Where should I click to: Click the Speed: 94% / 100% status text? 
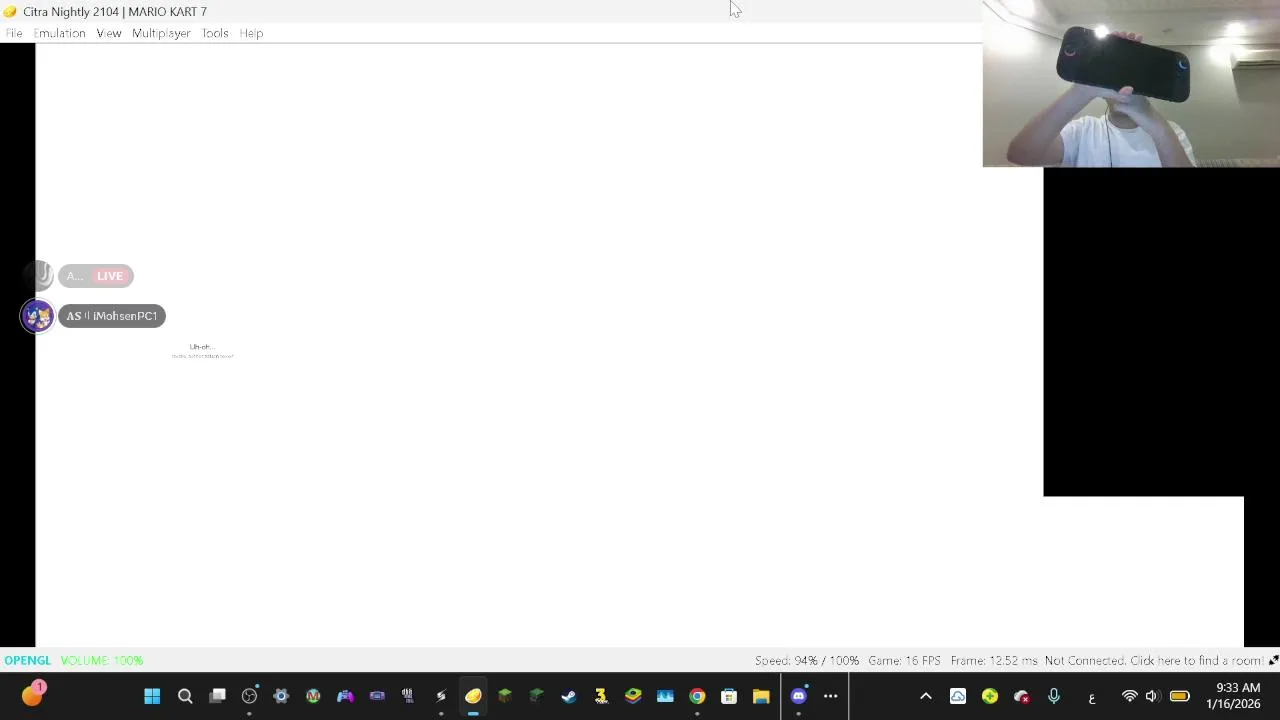coord(807,660)
